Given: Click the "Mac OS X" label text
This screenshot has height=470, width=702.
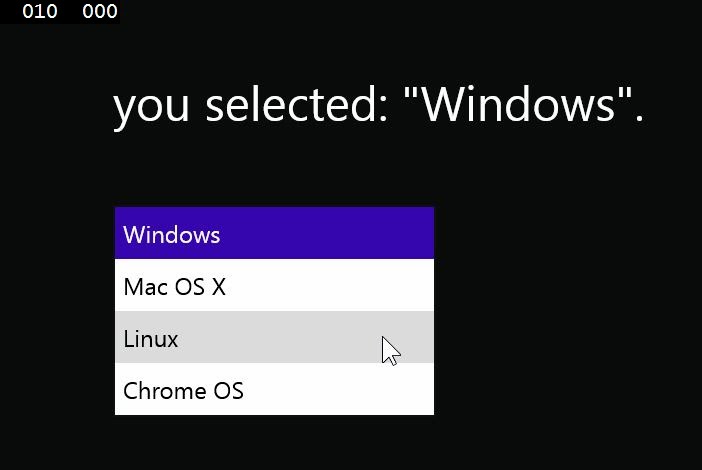Looking at the screenshot, I should click(x=175, y=287).
